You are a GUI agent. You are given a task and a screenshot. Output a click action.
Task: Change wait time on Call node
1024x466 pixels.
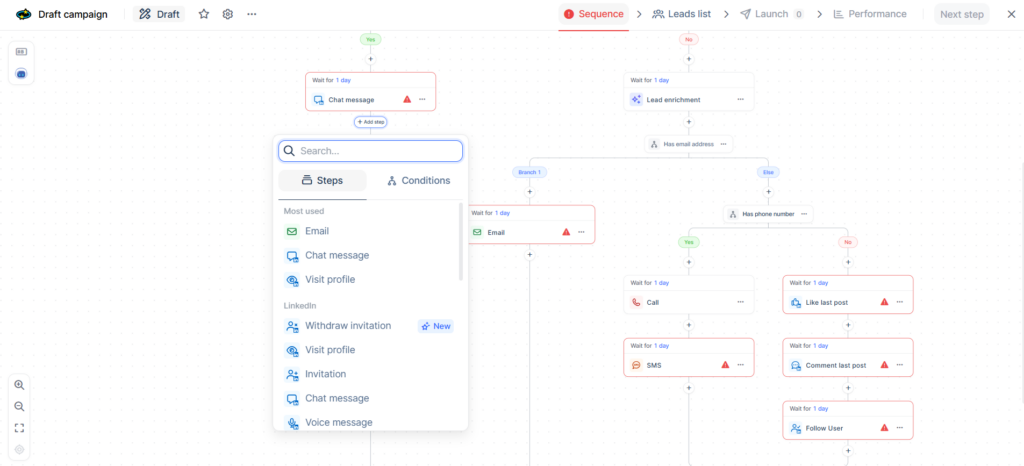[662, 283]
